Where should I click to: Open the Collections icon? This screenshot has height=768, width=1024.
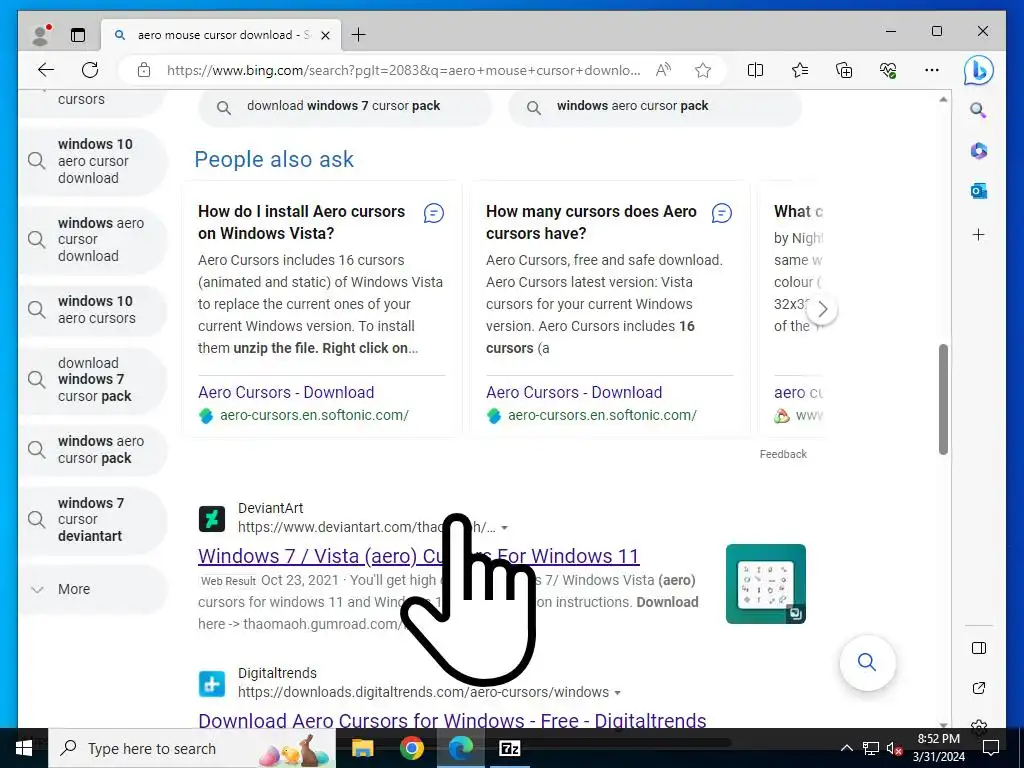pos(844,70)
